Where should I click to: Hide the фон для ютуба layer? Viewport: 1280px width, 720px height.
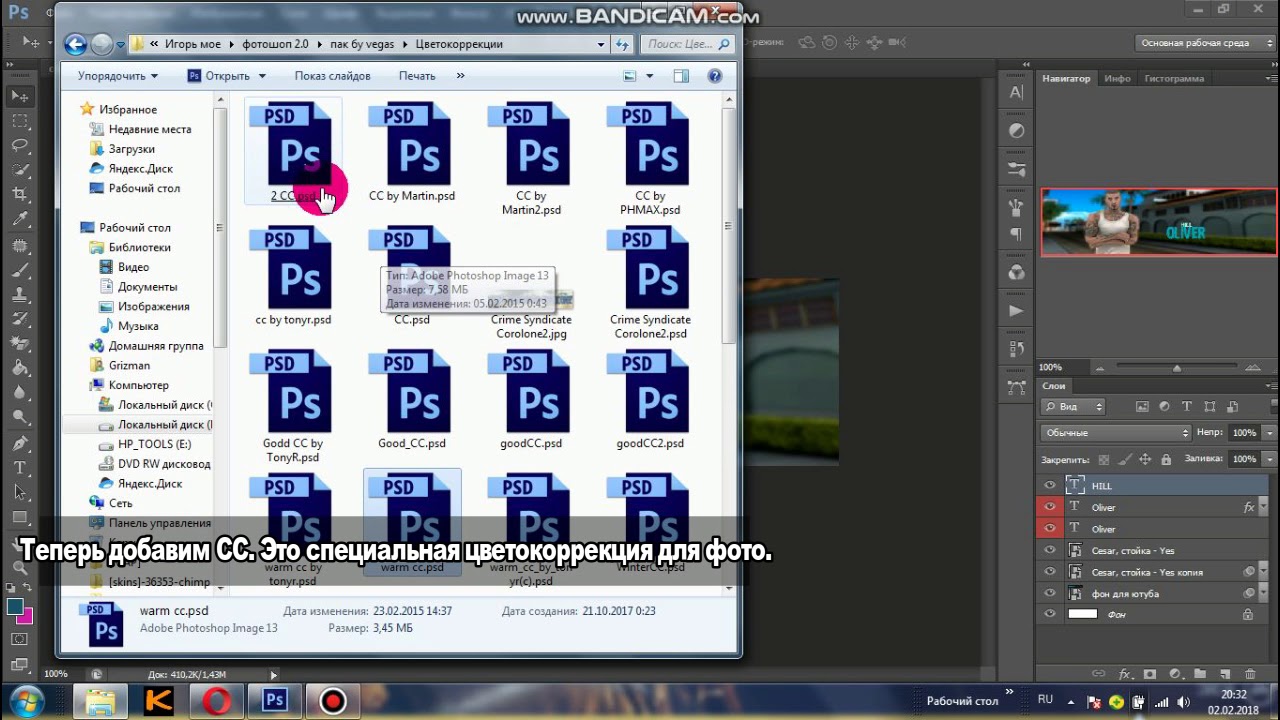point(1050,594)
